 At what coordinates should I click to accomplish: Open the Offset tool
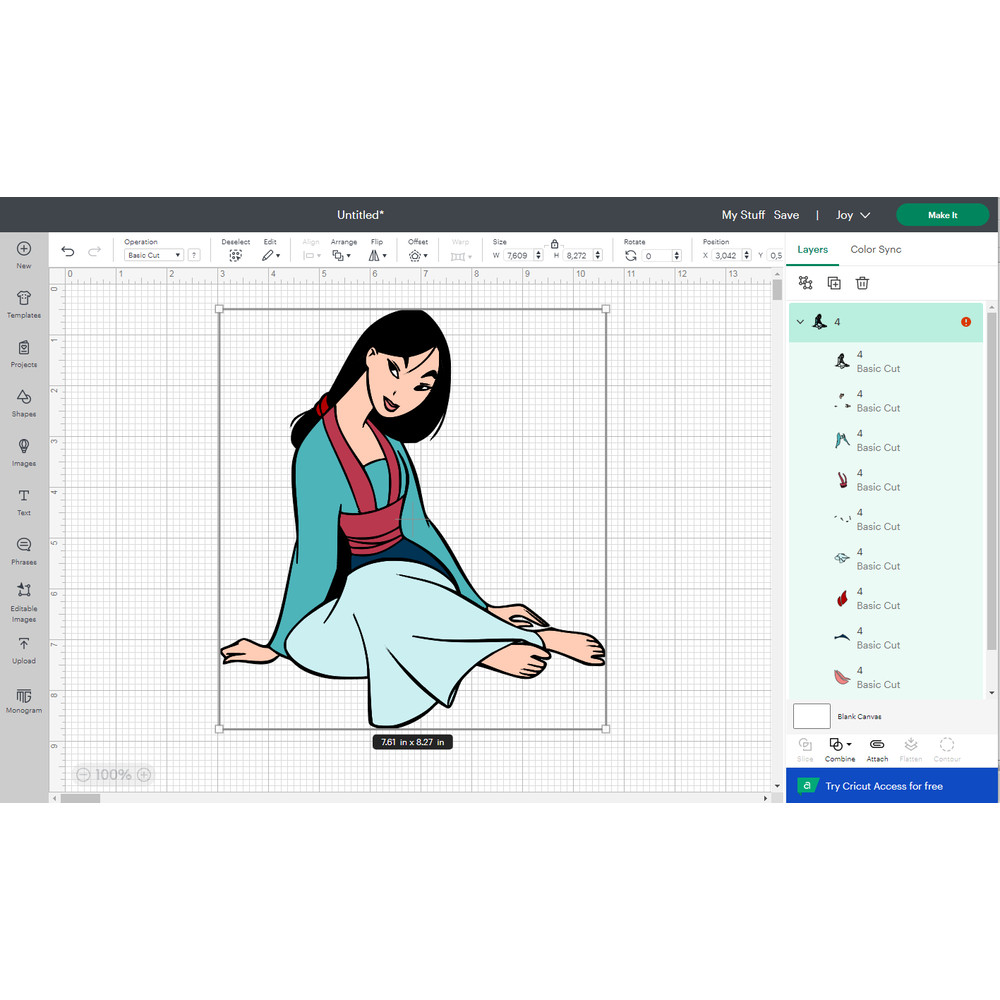(415, 255)
